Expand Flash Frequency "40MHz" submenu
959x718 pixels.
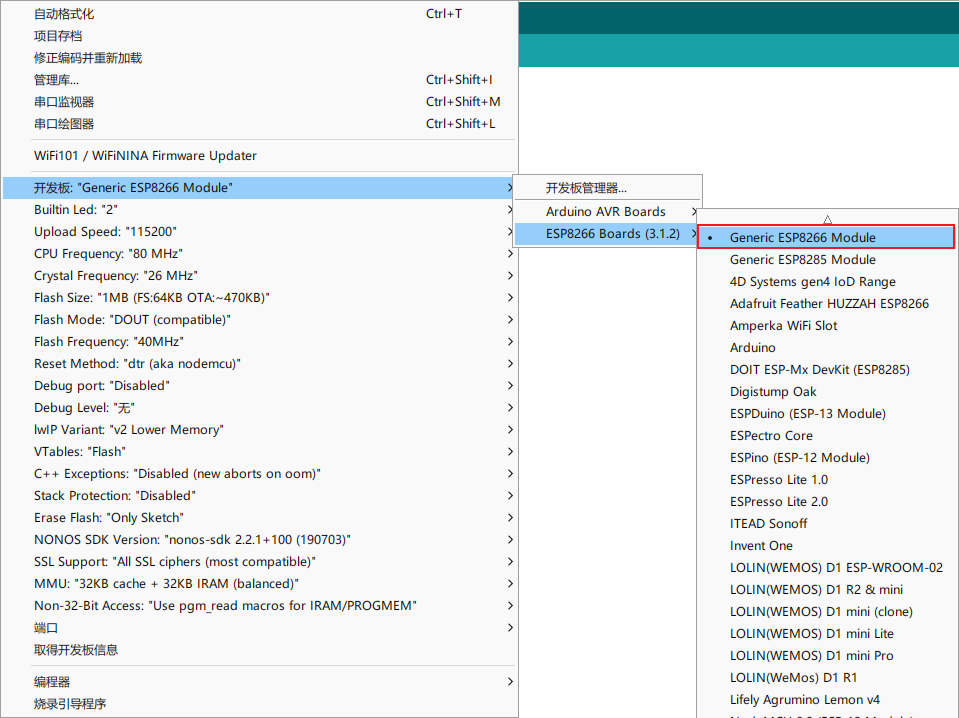coord(260,342)
